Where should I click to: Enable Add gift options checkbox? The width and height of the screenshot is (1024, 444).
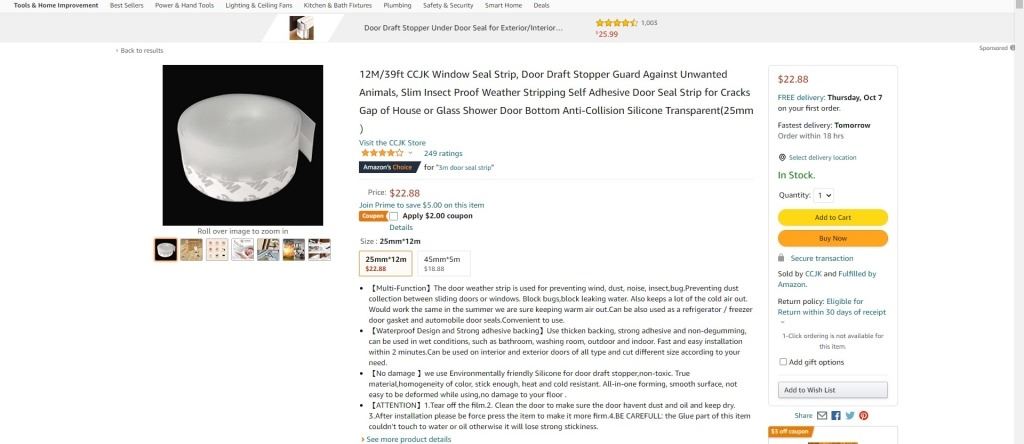[783, 362]
